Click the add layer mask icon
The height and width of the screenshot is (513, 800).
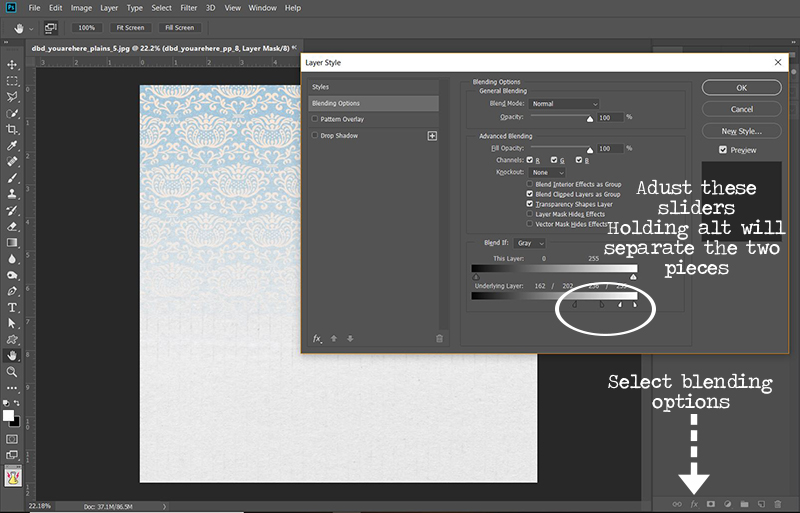[711, 503]
